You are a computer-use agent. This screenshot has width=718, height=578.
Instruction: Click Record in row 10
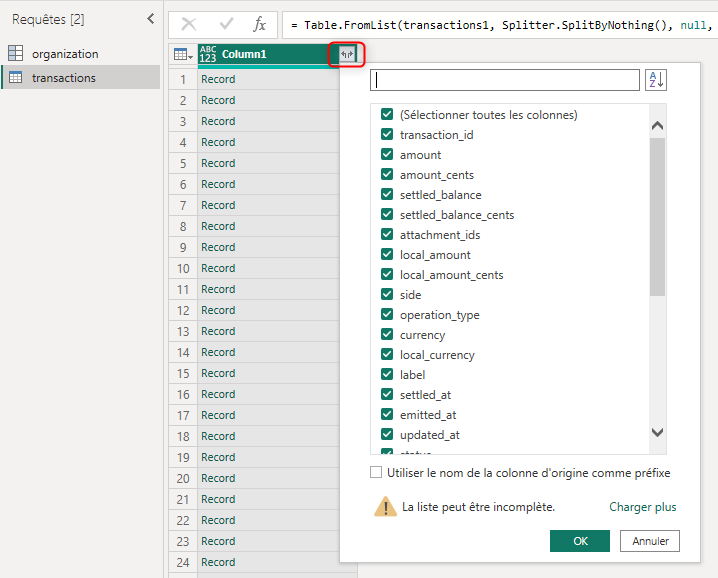(218, 268)
